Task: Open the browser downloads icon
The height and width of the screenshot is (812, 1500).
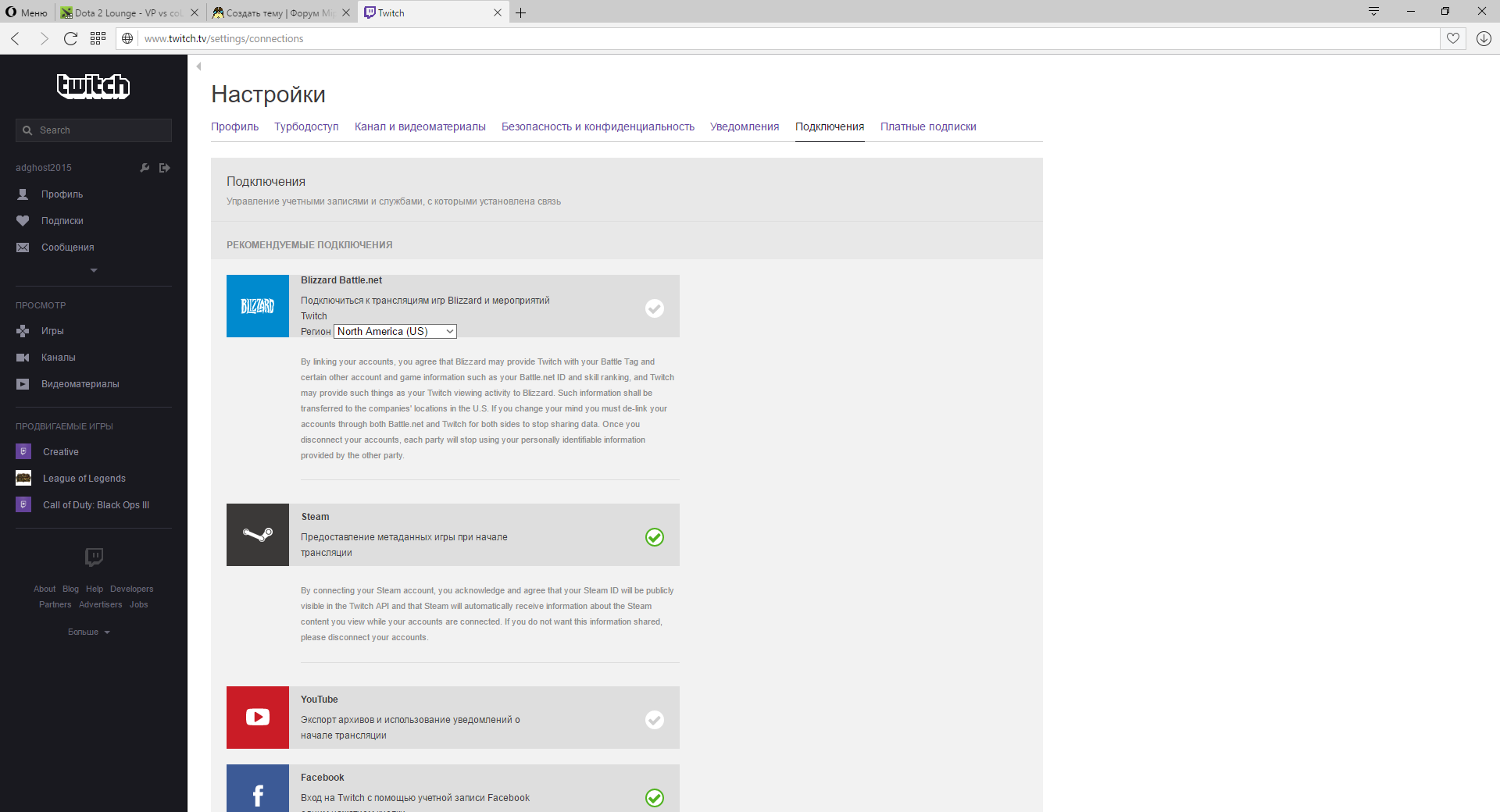Action: (1484, 38)
